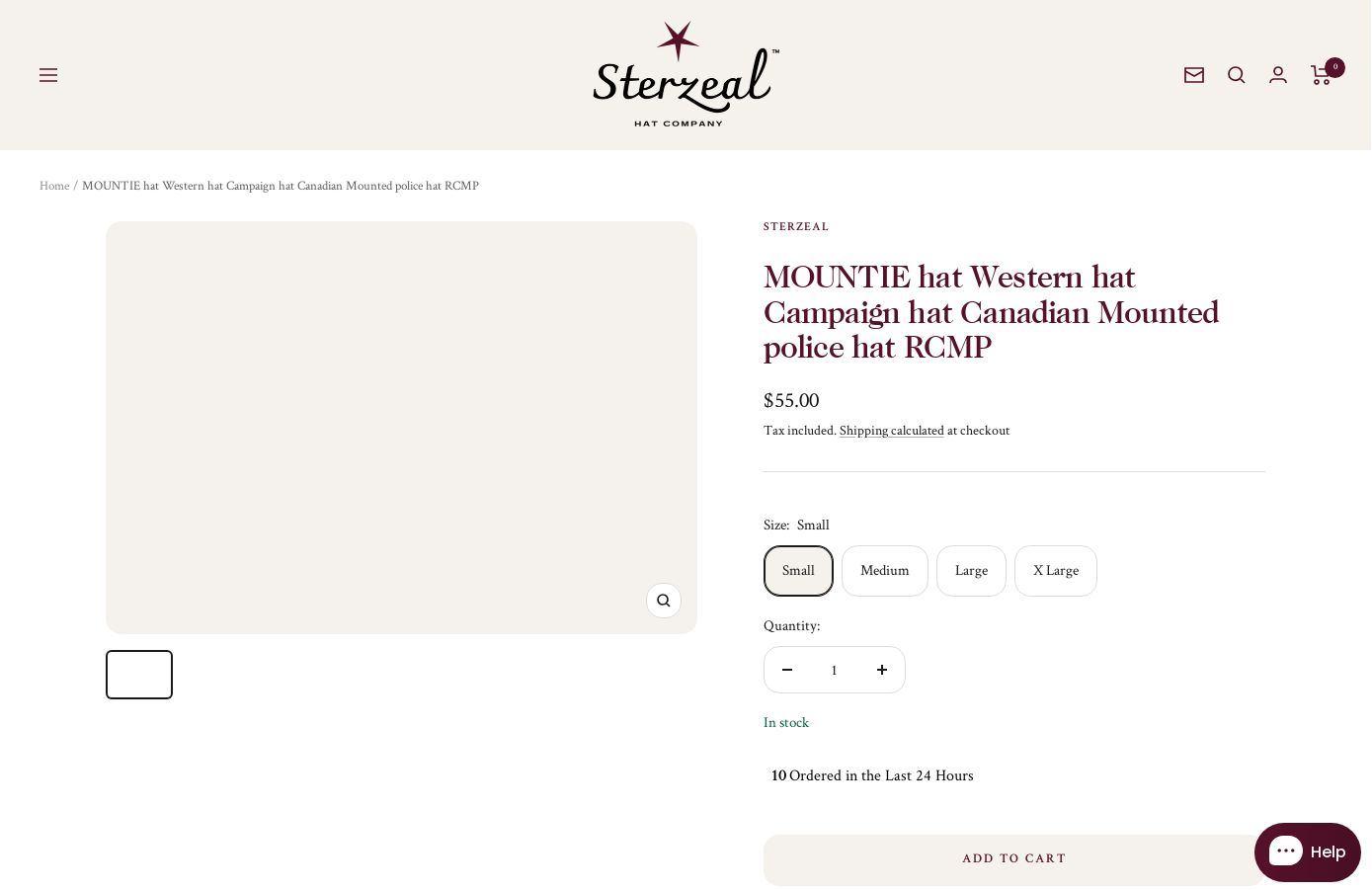Open the hamburger navigation menu
1372x891 pixels.
[48, 75]
